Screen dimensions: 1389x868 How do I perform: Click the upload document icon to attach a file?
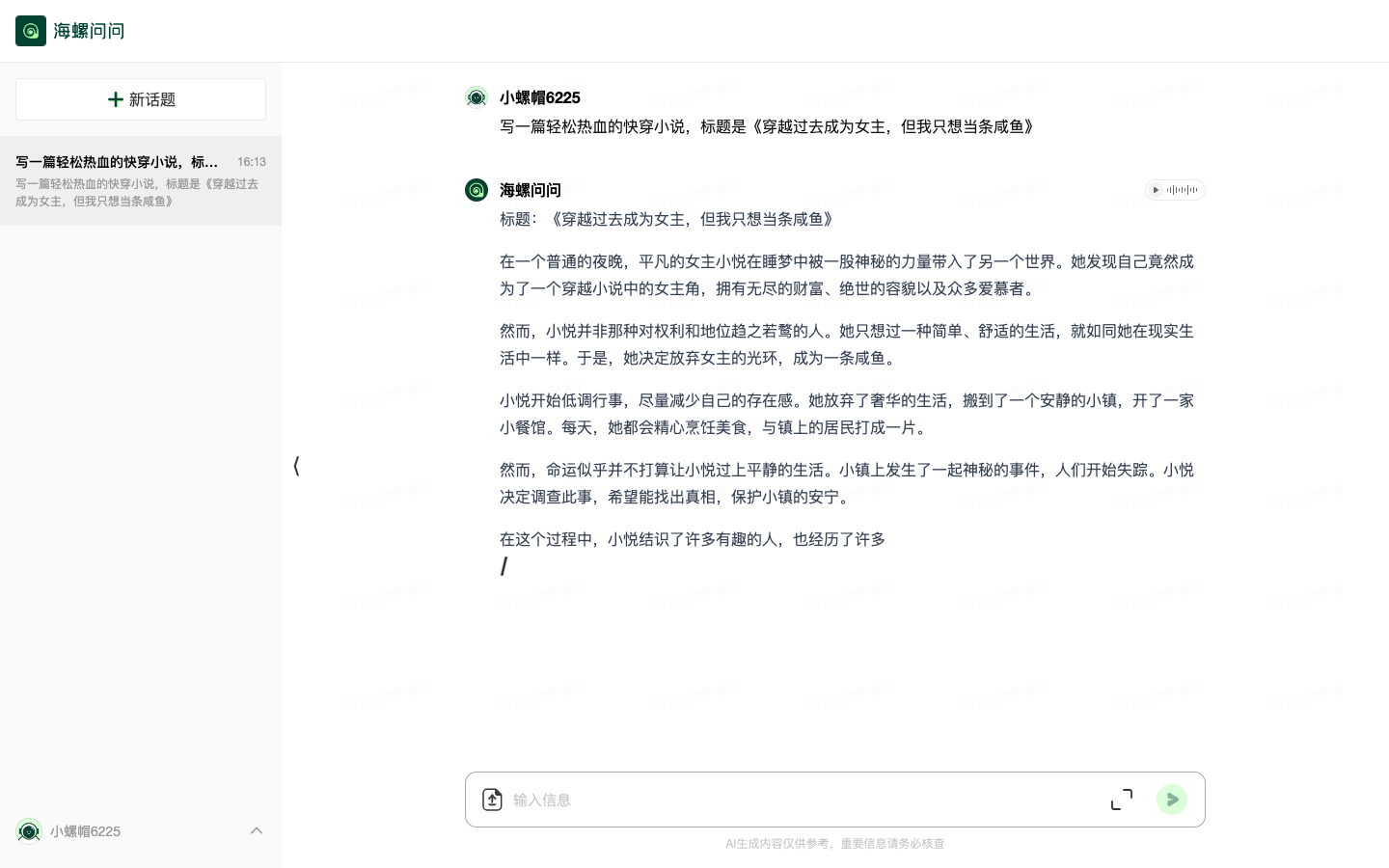coord(492,800)
